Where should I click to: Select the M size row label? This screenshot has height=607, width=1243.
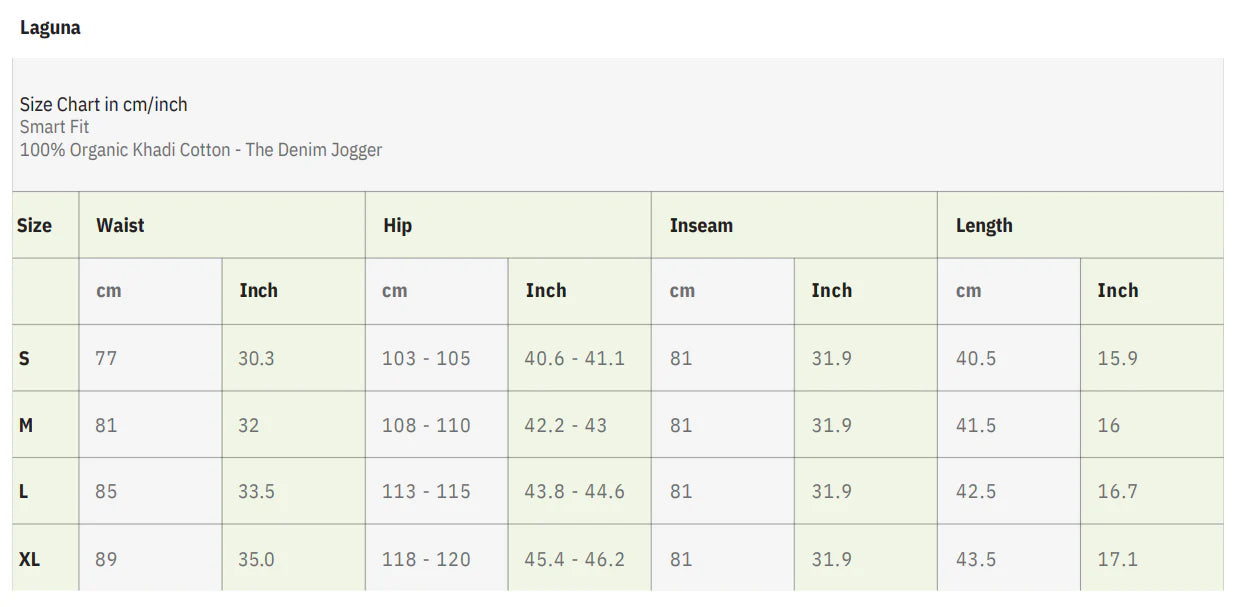(x=26, y=425)
